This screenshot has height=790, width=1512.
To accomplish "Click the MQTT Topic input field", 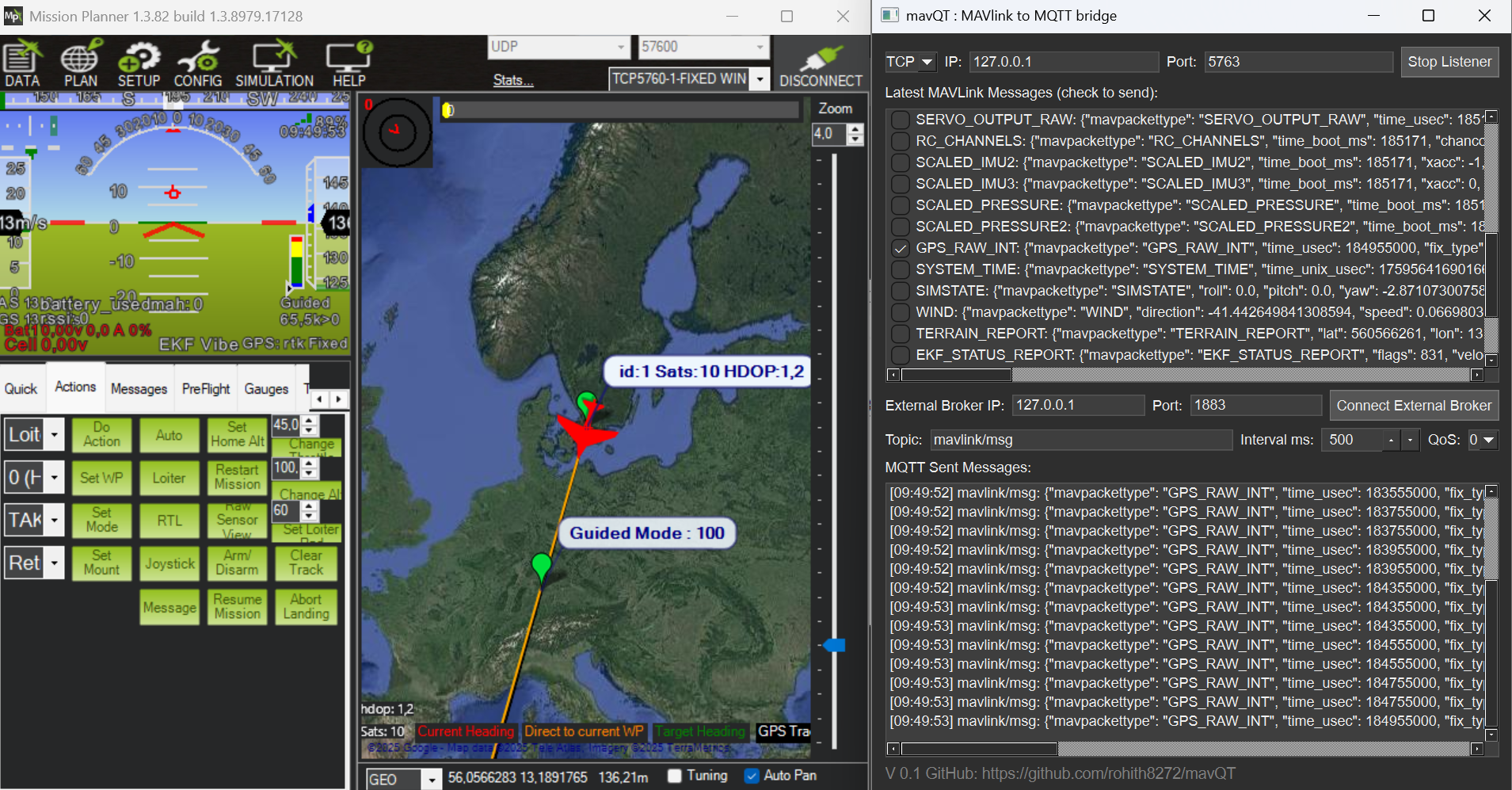I will pos(1080,440).
